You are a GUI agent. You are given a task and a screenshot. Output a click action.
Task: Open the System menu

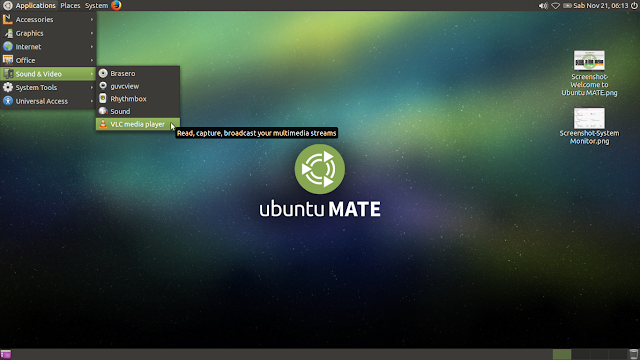pos(96,6)
